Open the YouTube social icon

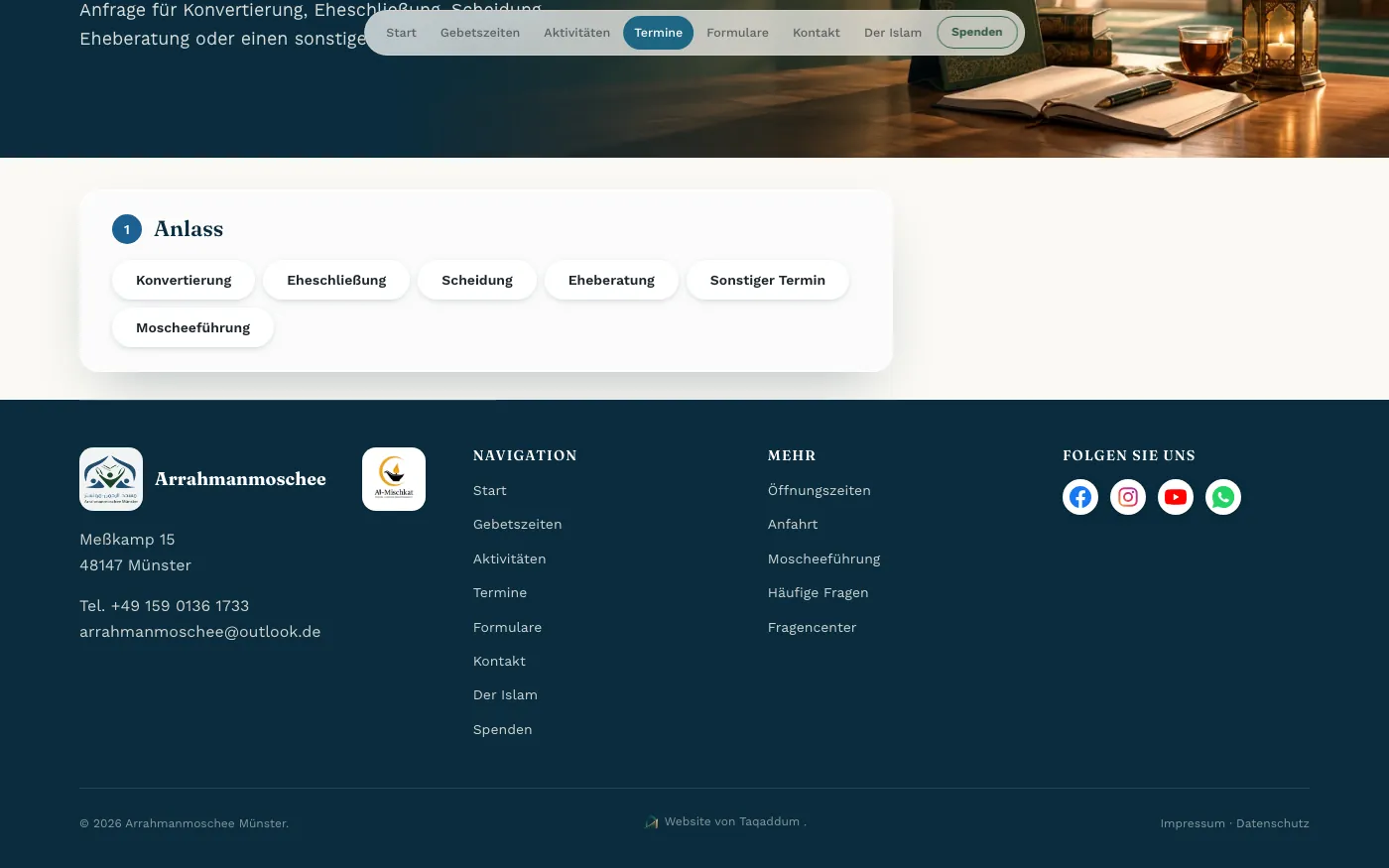coord(1176,497)
